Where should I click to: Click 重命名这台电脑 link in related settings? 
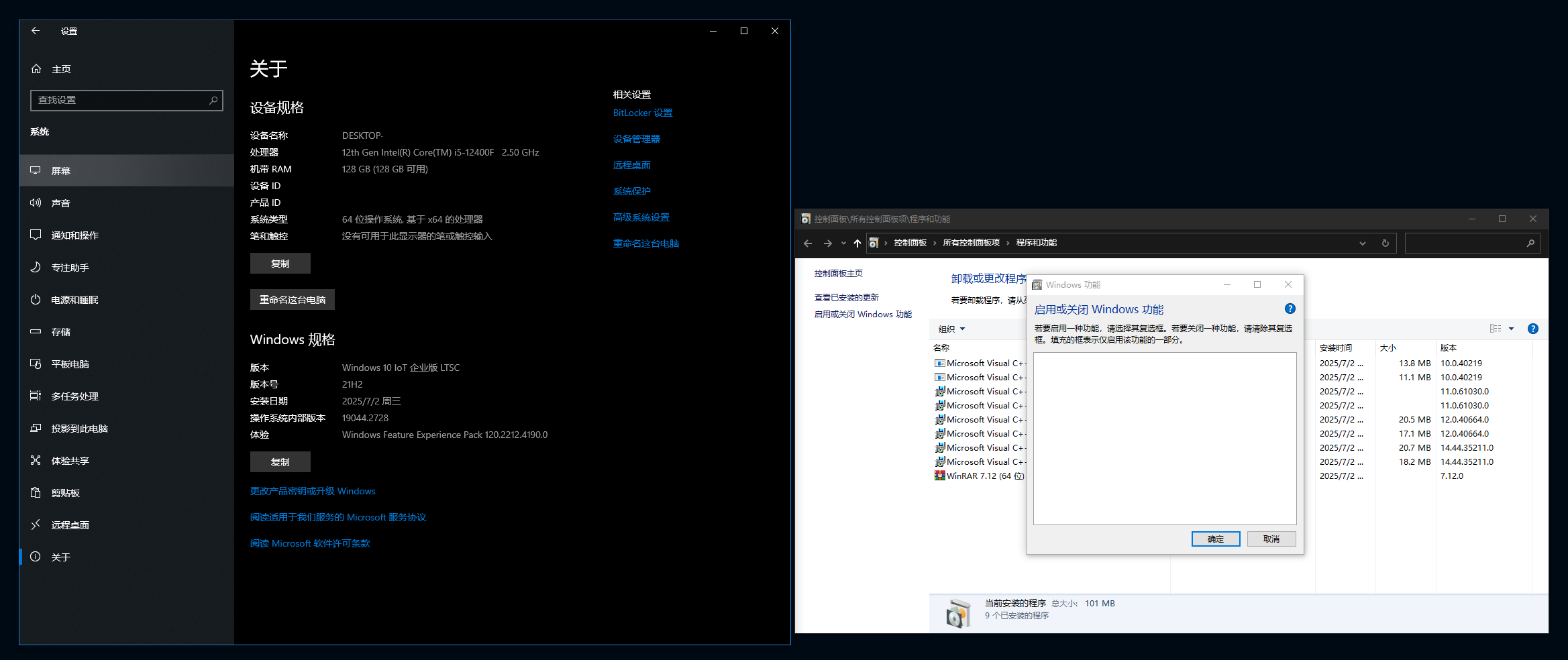(646, 243)
